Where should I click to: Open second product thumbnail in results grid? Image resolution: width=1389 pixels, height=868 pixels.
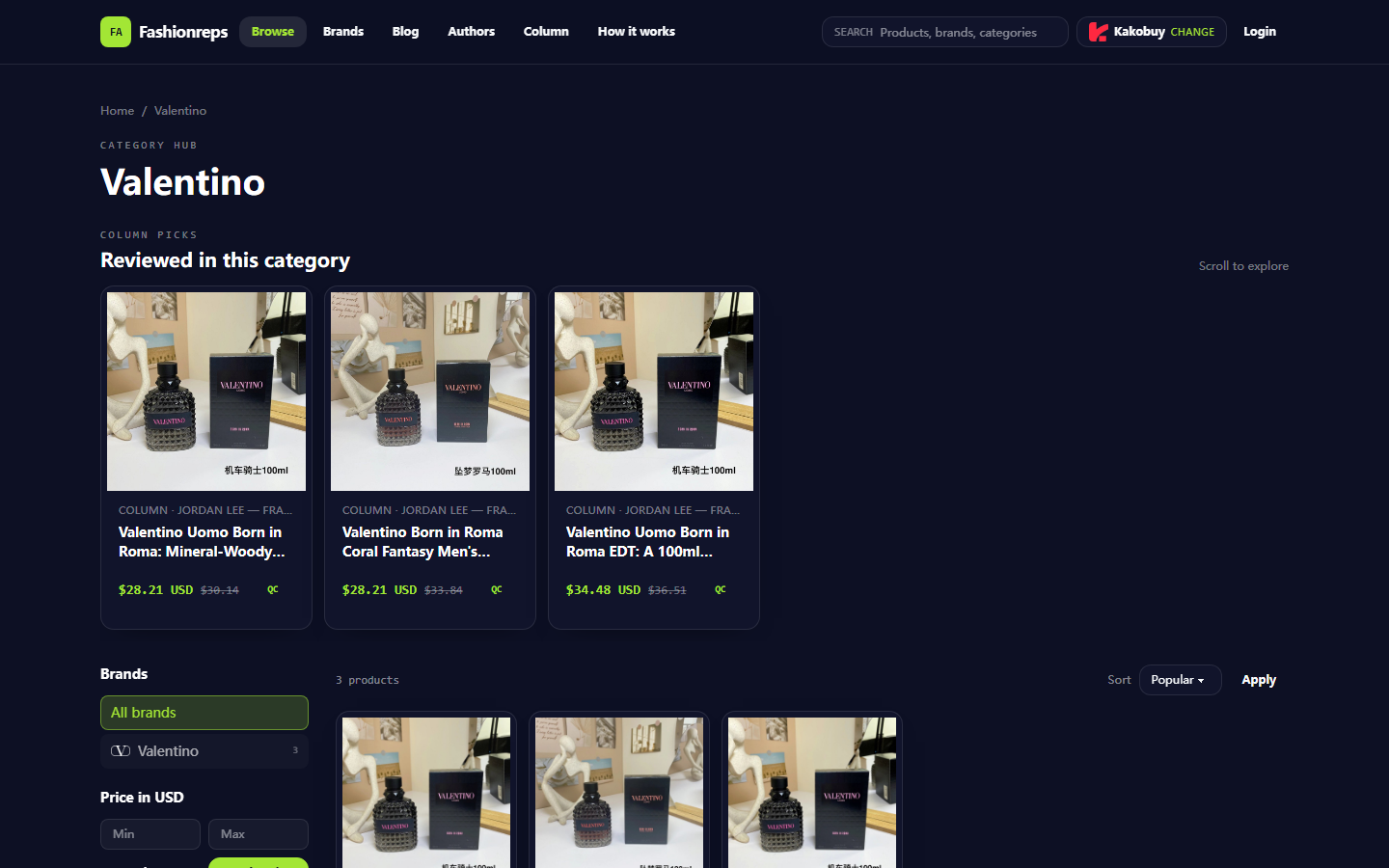coord(619,793)
